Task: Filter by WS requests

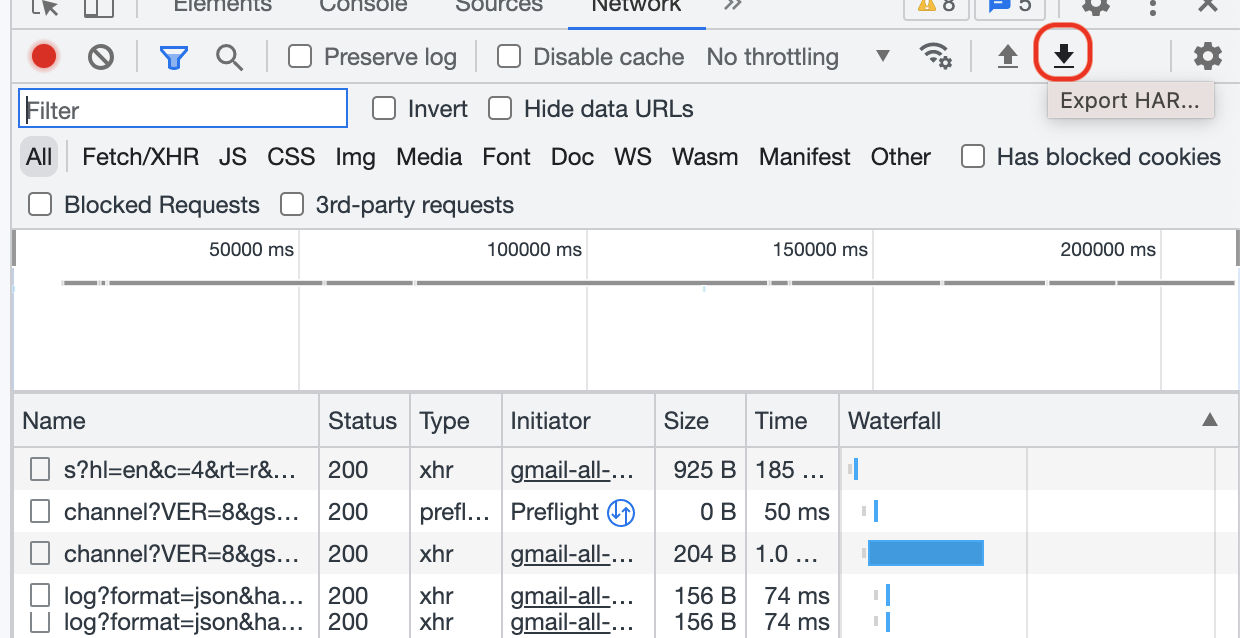Action: click(633, 157)
